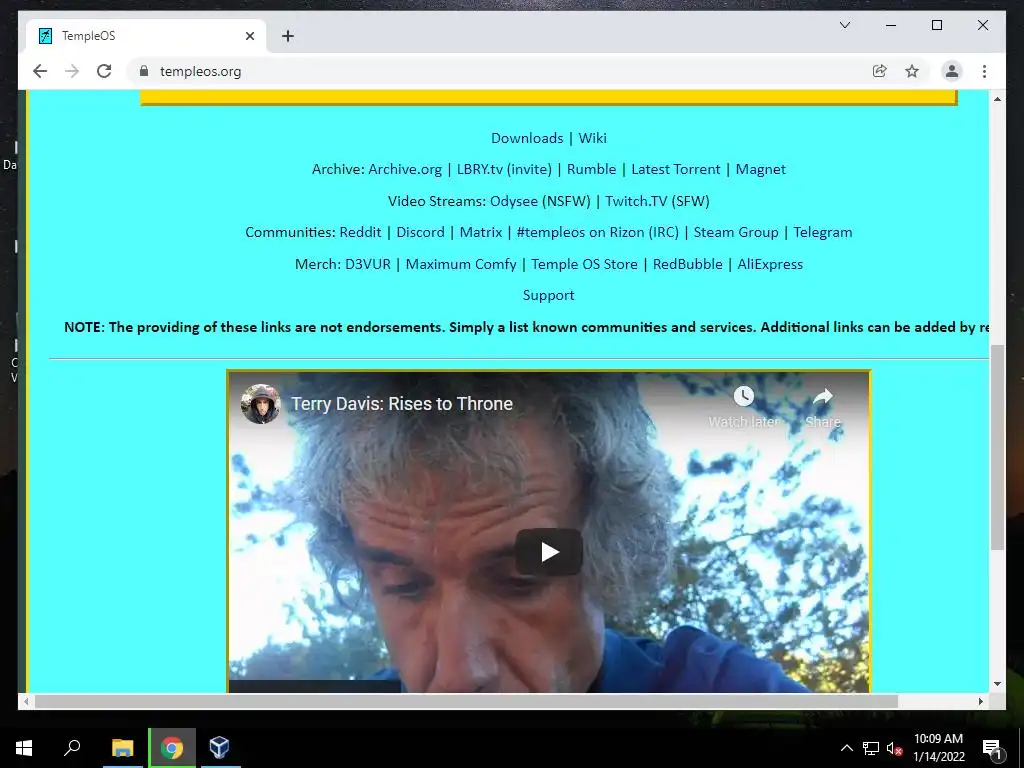Open the Chrome profile avatar

952,71
